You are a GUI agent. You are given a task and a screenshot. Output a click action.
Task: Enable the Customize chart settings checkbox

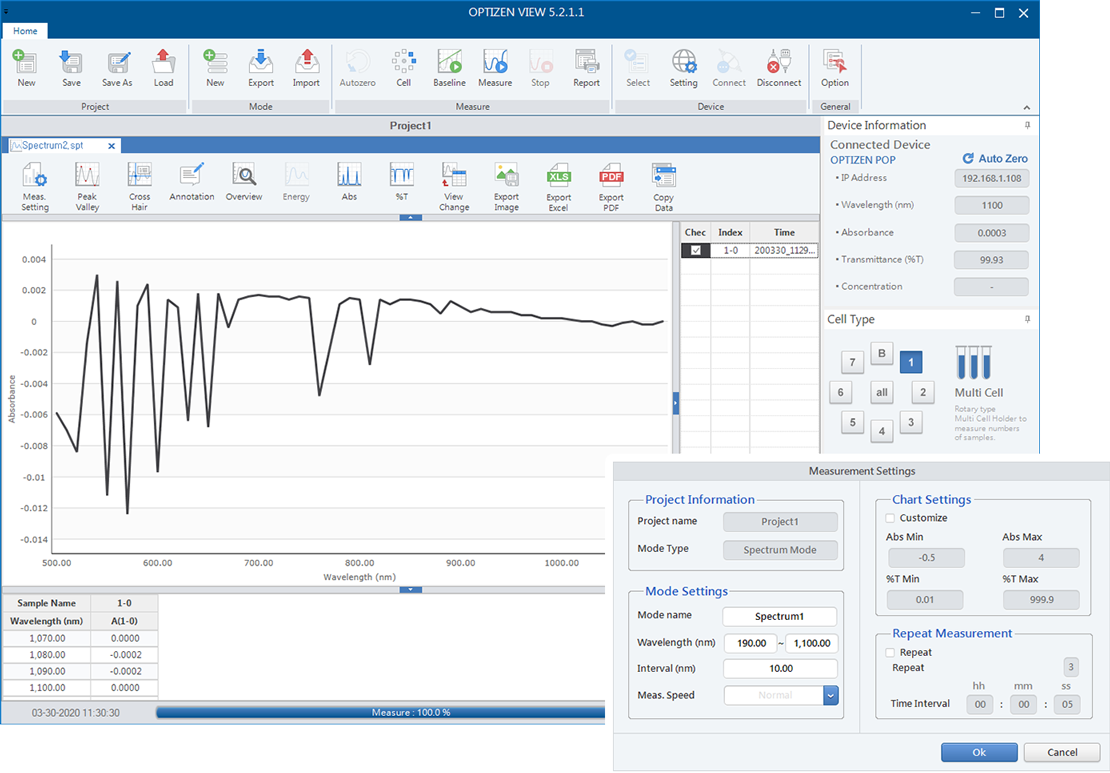point(890,518)
